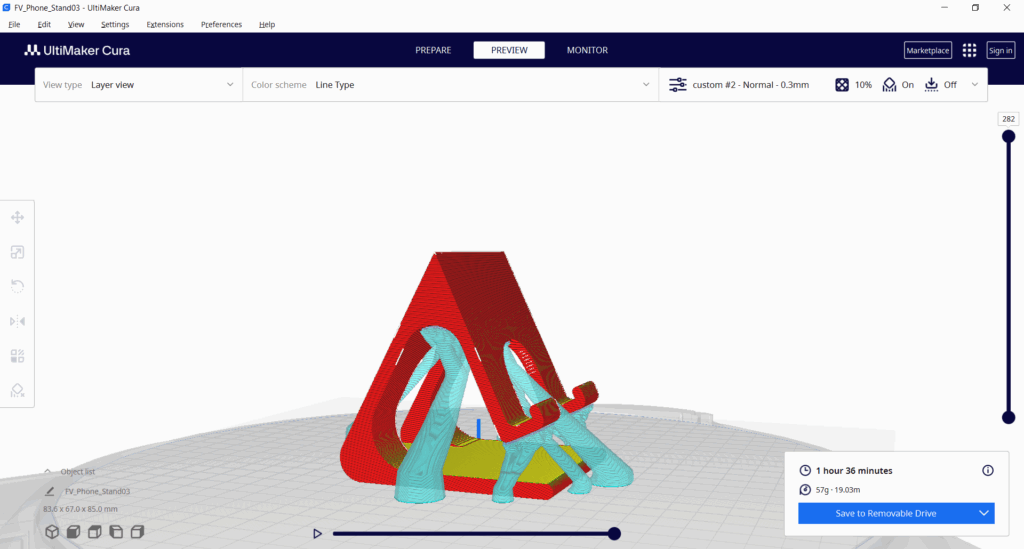Click the Sign in button
This screenshot has width=1024, height=549.
pos(1000,50)
